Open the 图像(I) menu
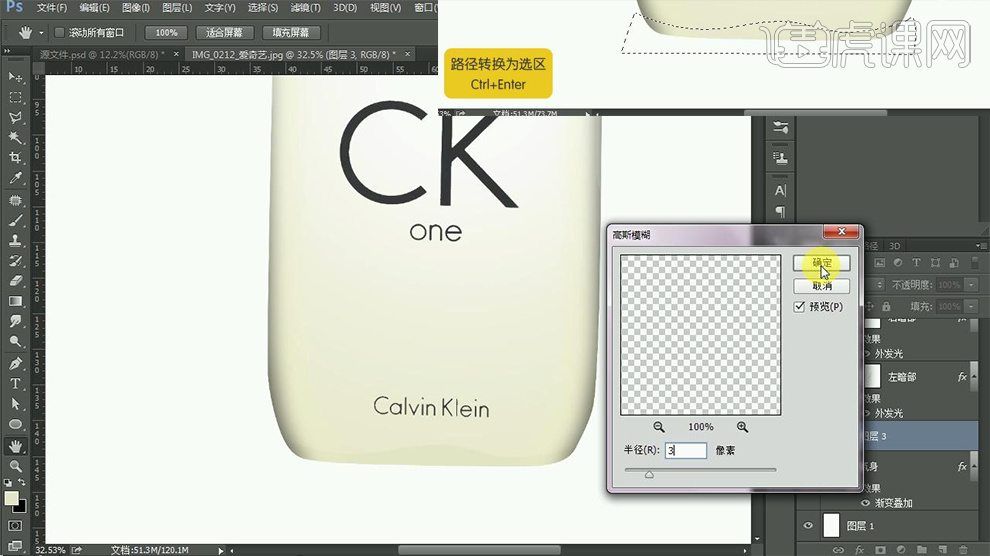This screenshot has width=990, height=556. pos(136,8)
